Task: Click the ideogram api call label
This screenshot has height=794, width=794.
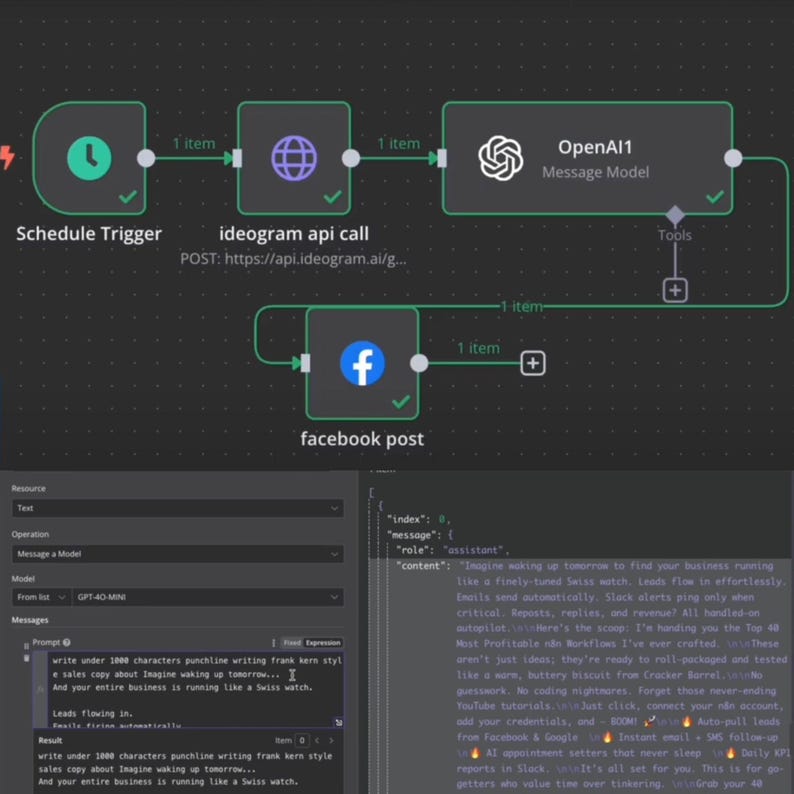Action: click(294, 233)
